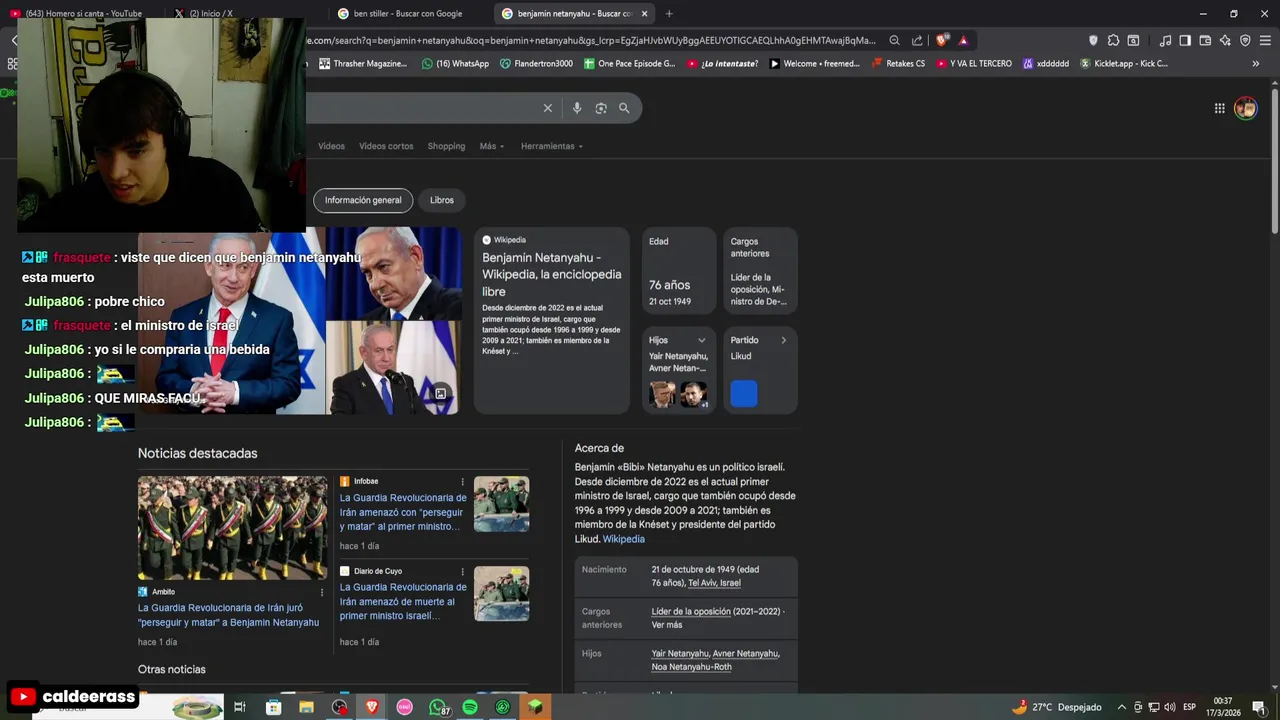Open the Leo AI sparkle icon
The image size is (1280, 720).
click(1225, 41)
